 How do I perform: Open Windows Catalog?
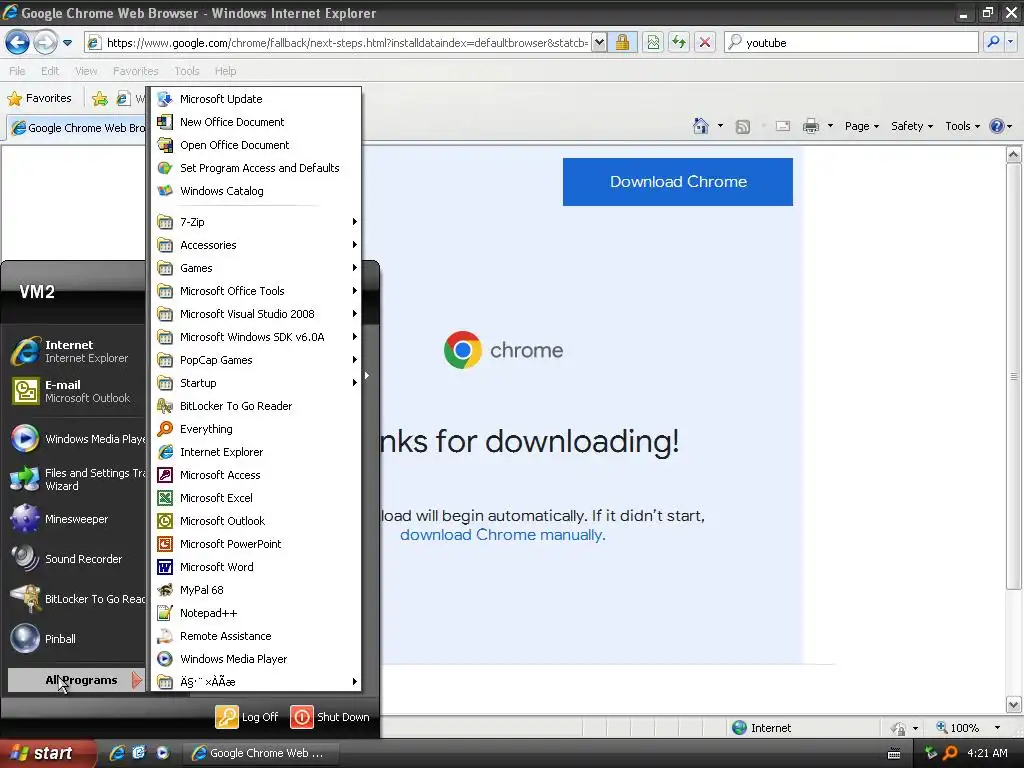click(256, 191)
